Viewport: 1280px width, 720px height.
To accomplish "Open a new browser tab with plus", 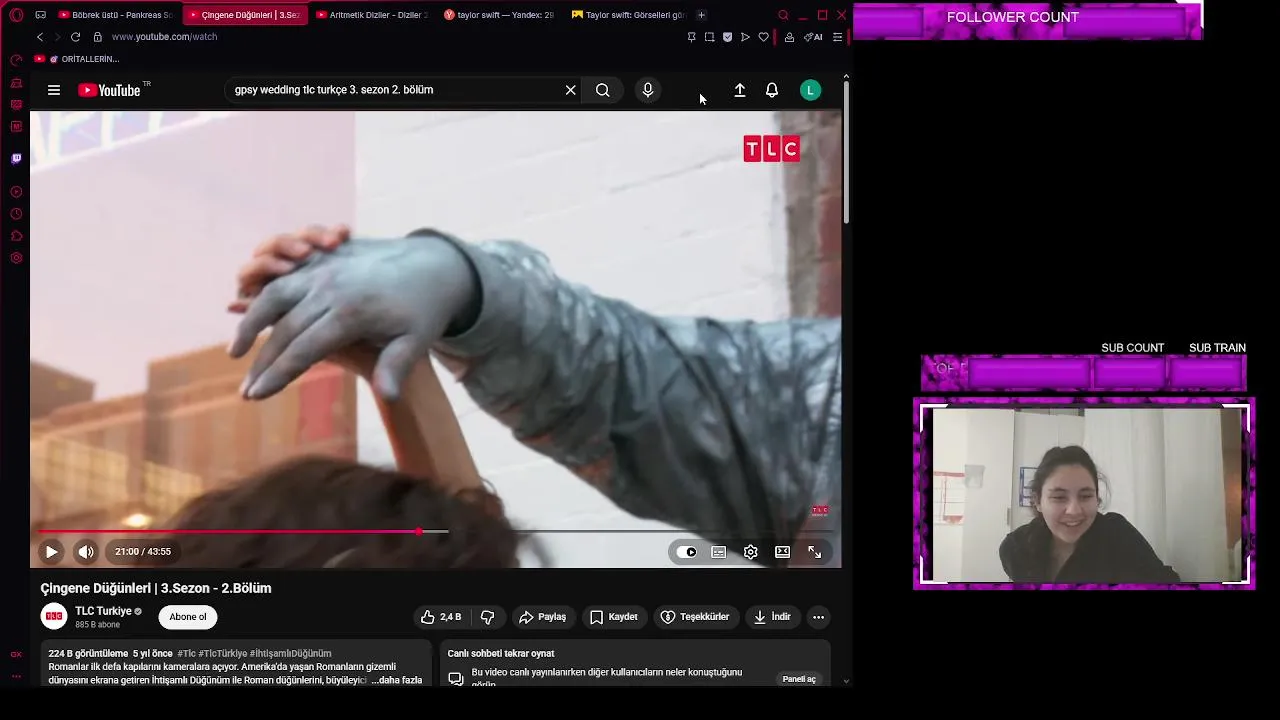I will tap(701, 15).
